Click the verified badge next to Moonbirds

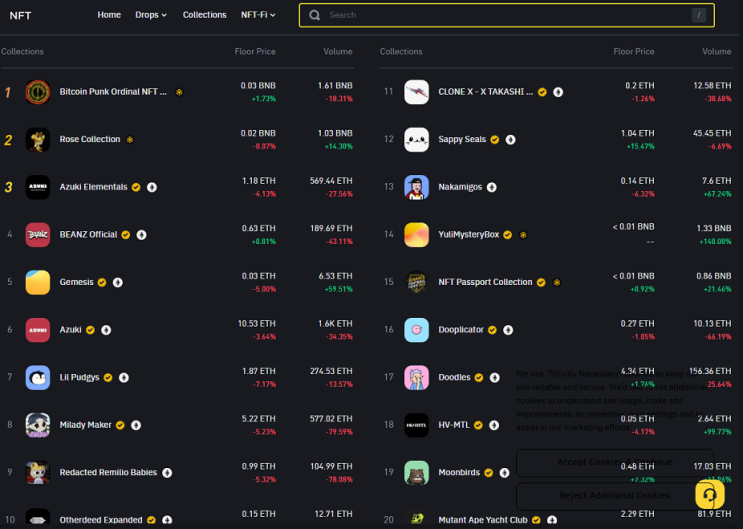click(x=489, y=473)
